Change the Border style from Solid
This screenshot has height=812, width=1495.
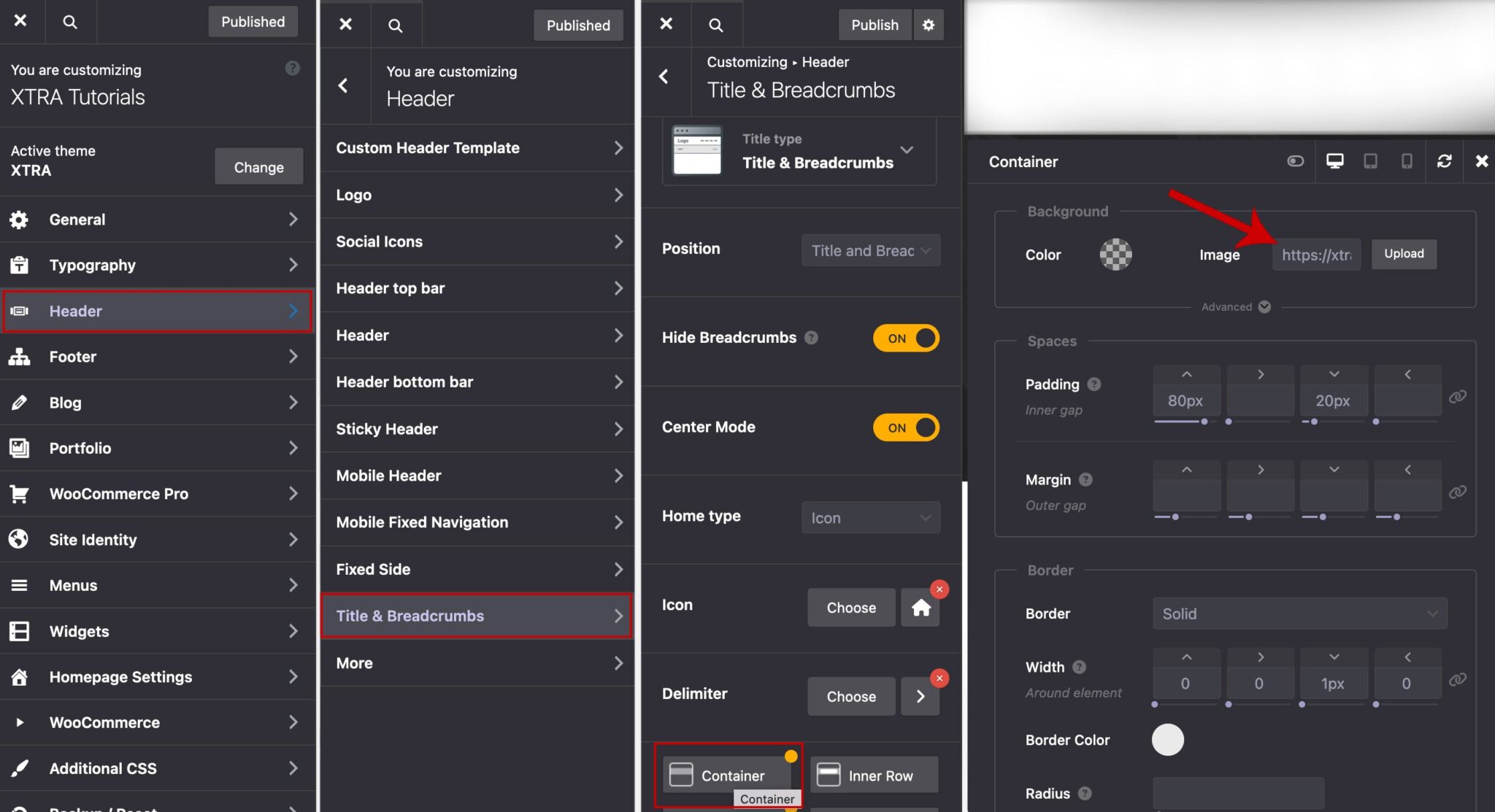pyautogui.click(x=1299, y=614)
